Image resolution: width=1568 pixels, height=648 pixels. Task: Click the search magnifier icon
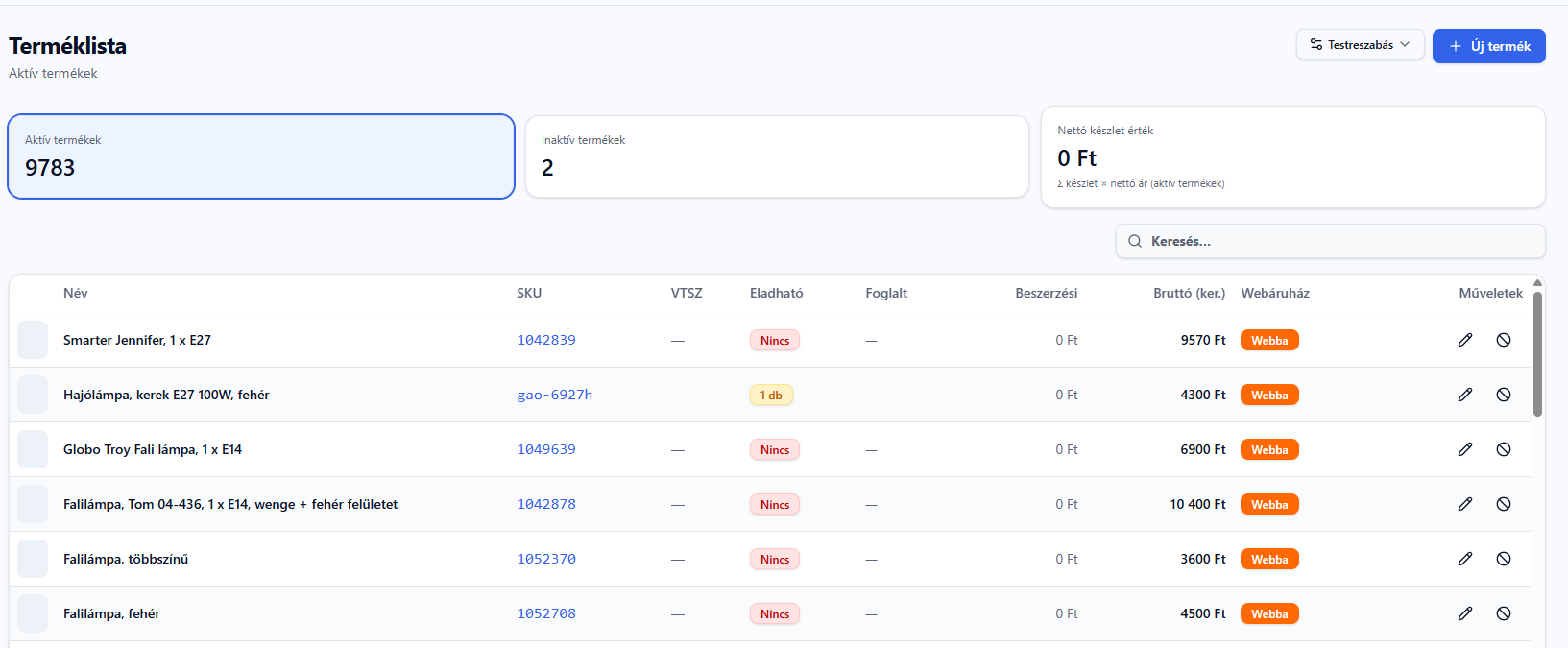[x=1135, y=241]
